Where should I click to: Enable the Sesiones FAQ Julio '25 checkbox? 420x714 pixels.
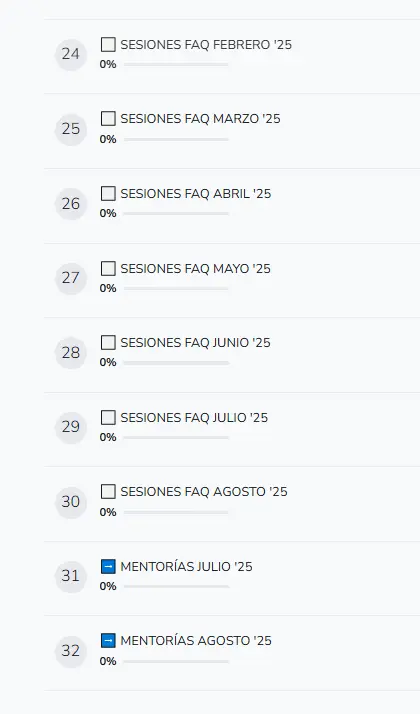pyautogui.click(x=108, y=418)
